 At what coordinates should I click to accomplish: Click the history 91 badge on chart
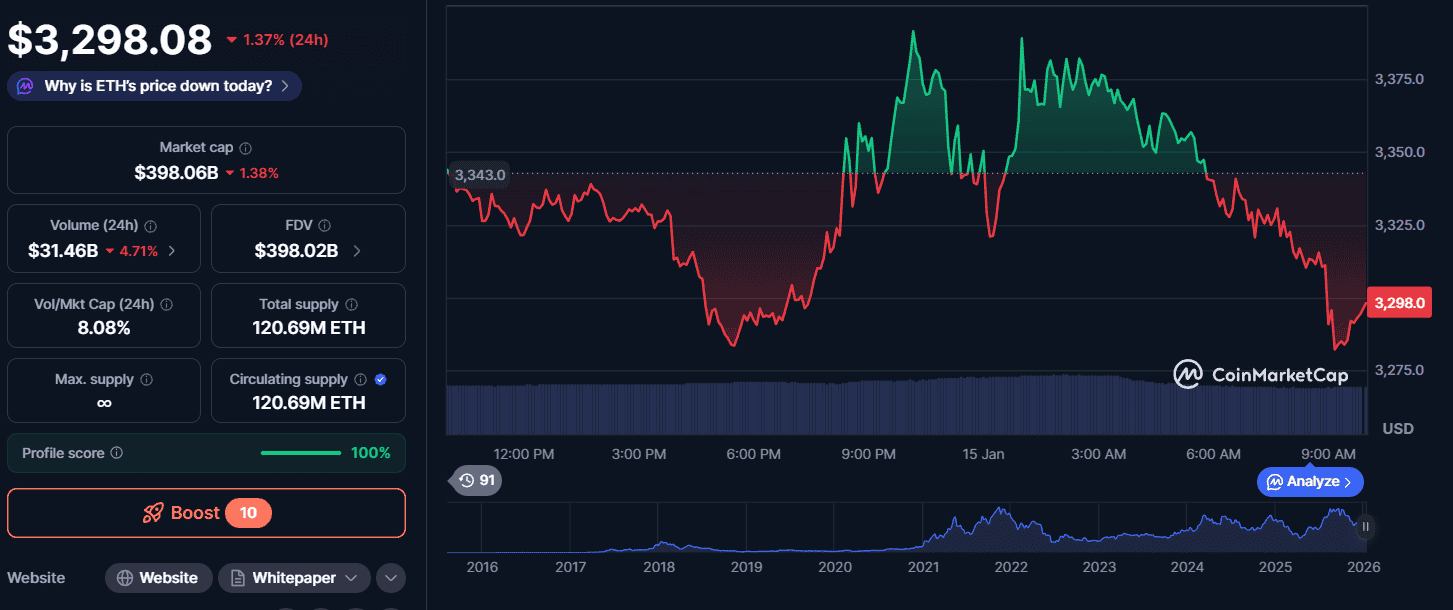pos(476,481)
